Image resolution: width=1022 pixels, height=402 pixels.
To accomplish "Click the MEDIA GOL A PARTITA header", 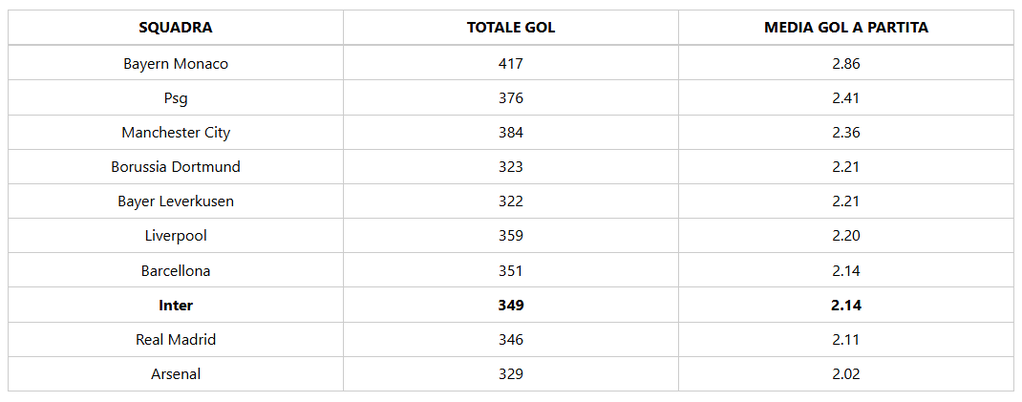I will point(845,27).
